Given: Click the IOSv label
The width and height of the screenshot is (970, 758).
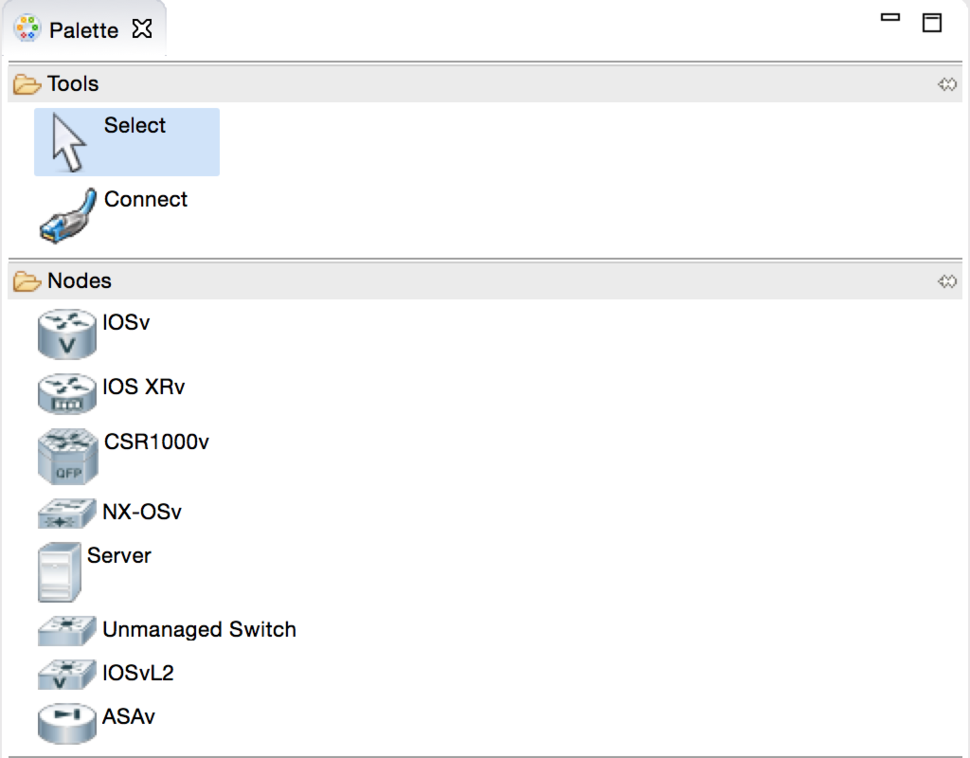Looking at the screenshot, I should [126, 322].
